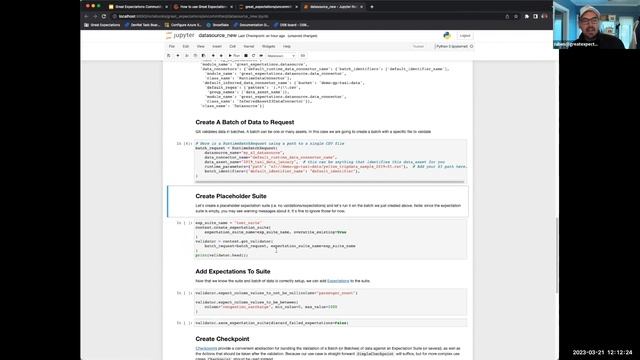
Task: Follow the Expectations link in the text
Action: point(338,281)
